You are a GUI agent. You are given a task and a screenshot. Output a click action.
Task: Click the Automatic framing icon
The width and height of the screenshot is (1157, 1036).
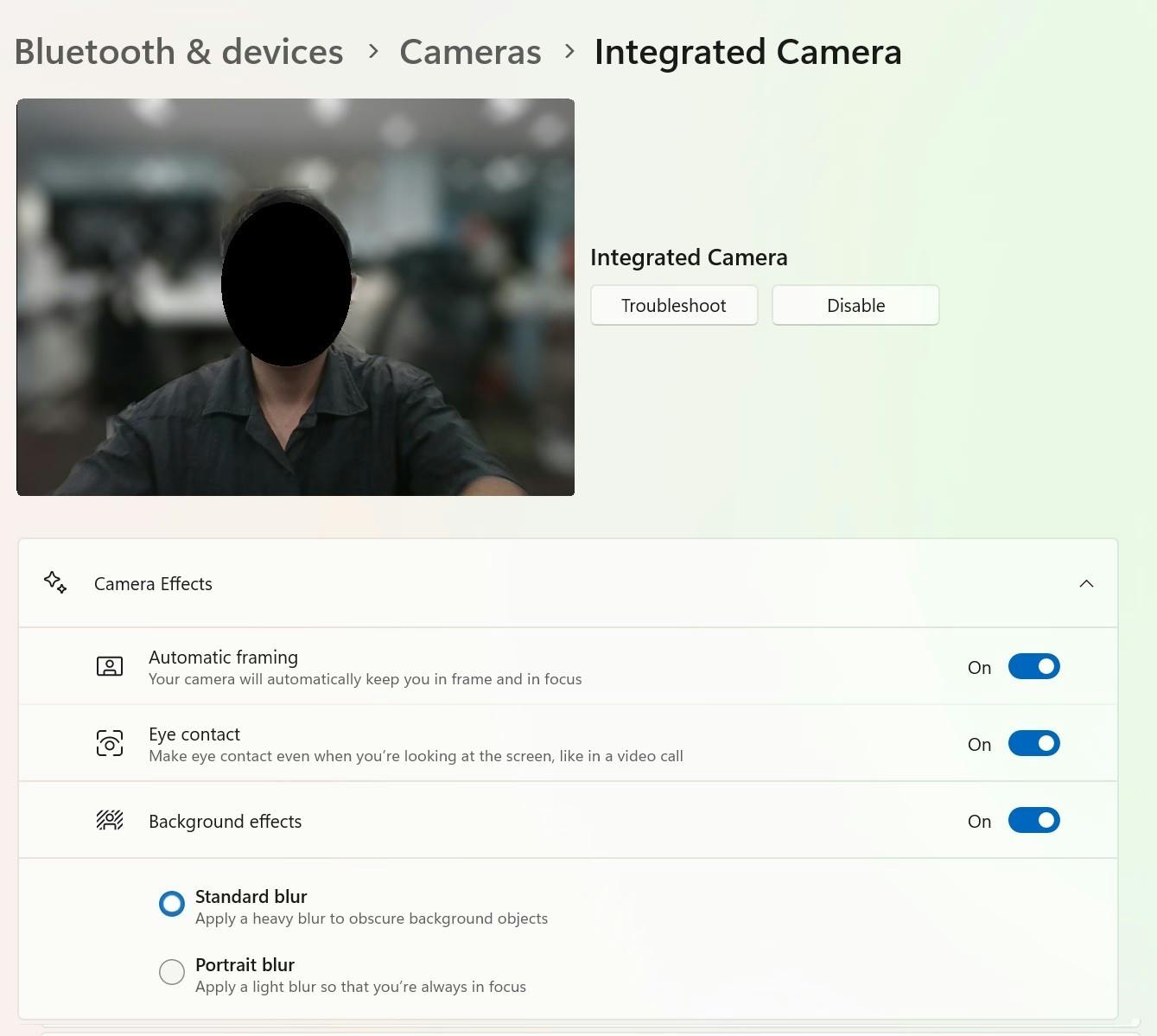click(x=110, y=666)
